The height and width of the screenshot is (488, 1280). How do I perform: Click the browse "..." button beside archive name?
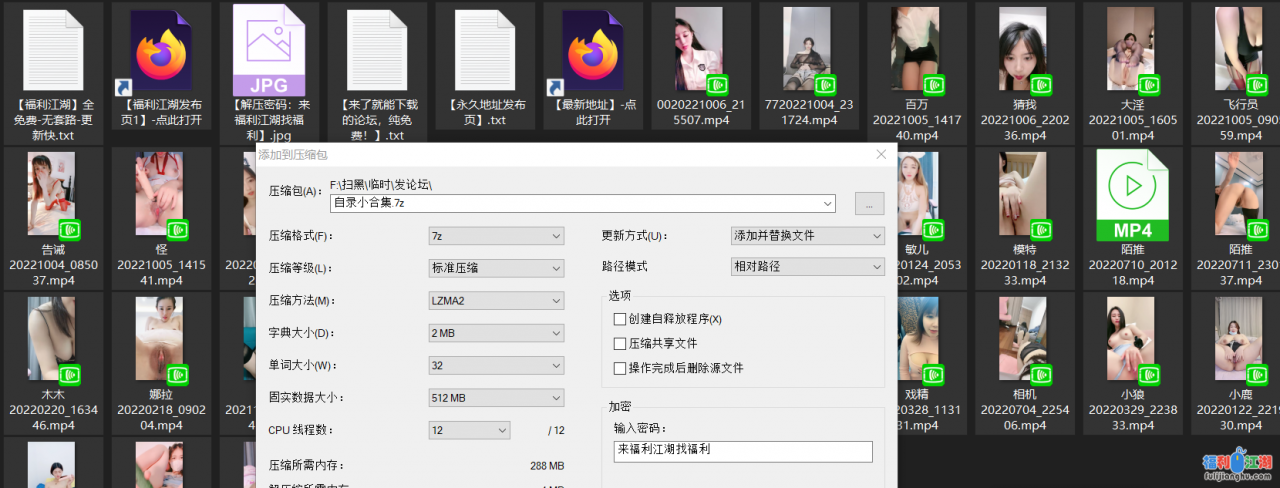click(x=869, y=203)
